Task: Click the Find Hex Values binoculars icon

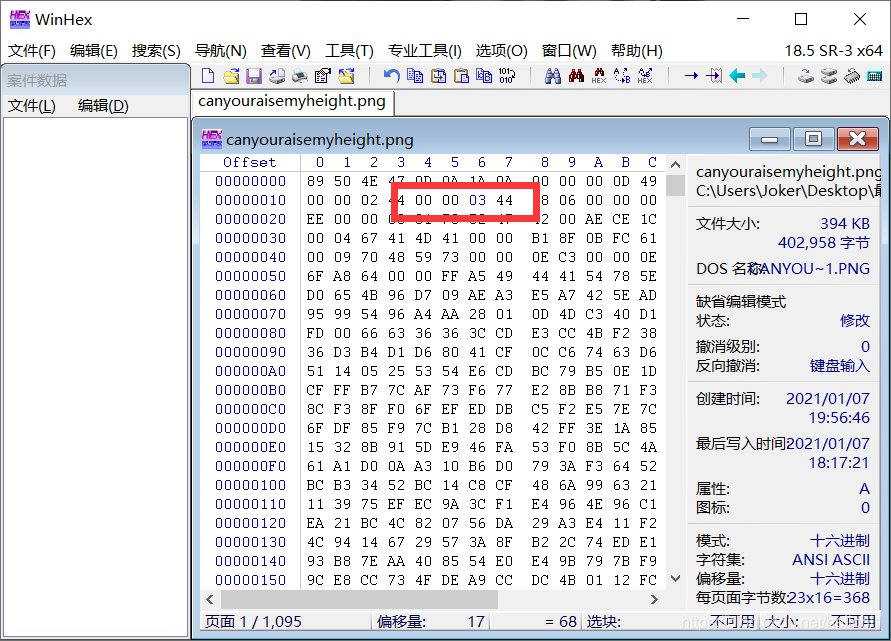Action: (599, 76)
